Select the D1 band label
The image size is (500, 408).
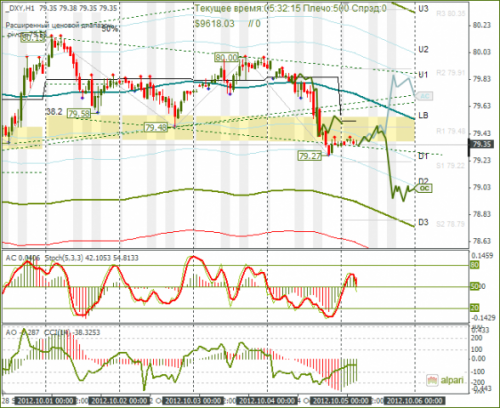pos(423,156)
